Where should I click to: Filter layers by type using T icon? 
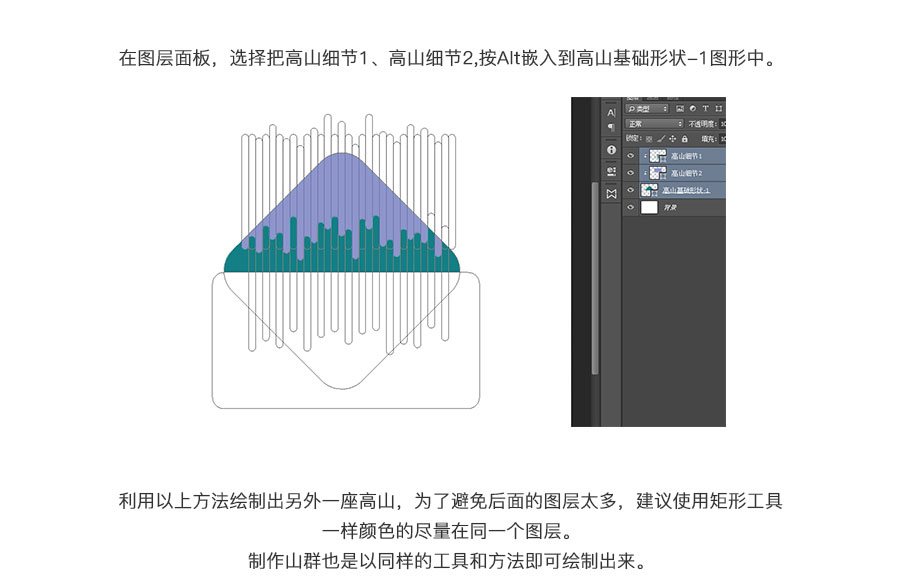tap(705, 109)
